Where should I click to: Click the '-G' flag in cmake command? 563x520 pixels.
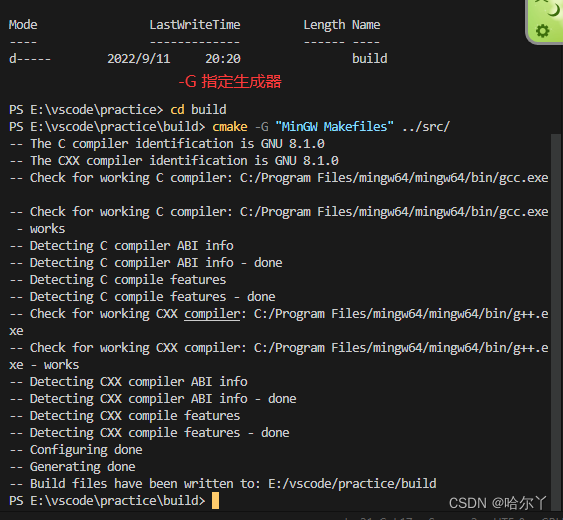(x=261, y=127)
